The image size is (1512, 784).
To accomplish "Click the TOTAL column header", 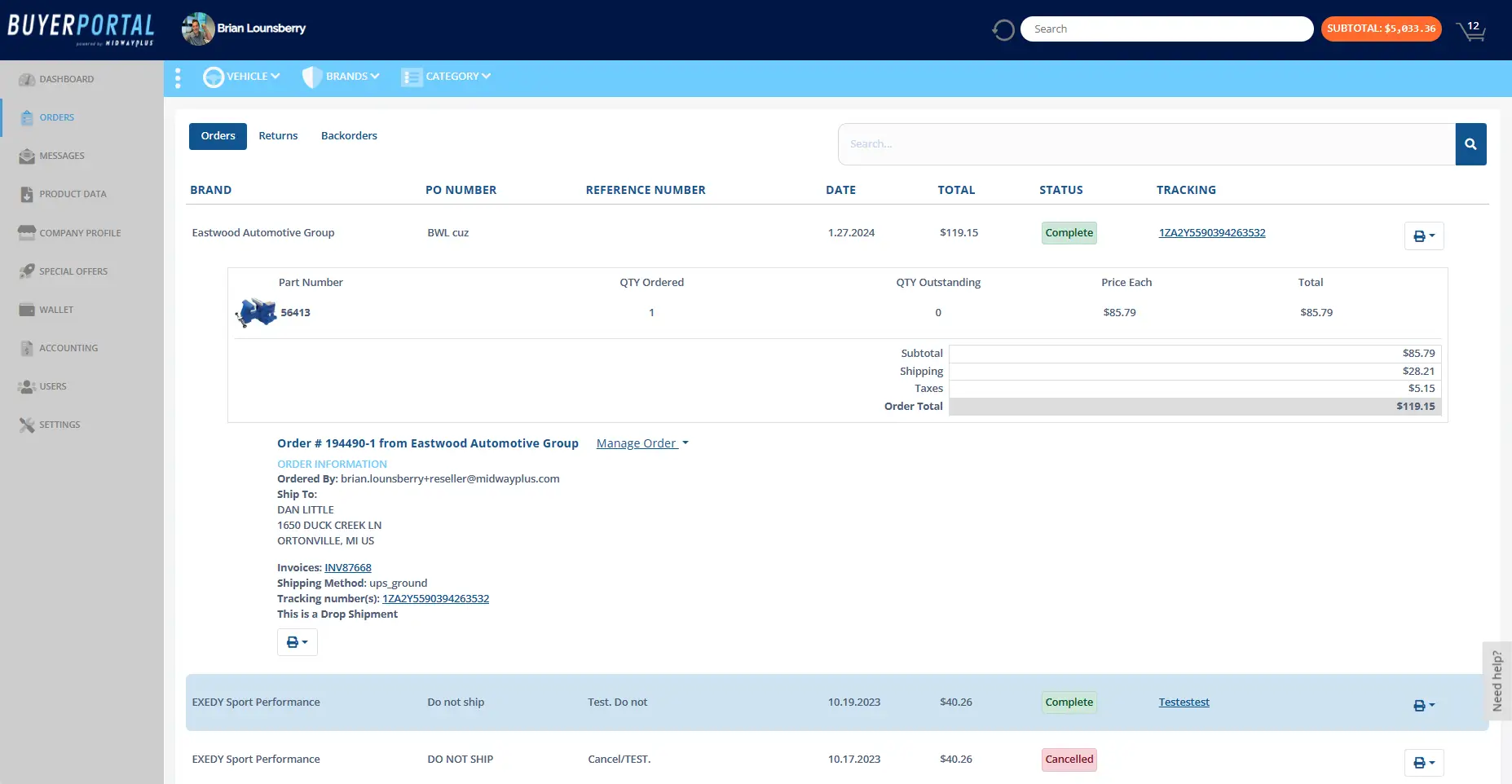I will (x=956, y=190).
